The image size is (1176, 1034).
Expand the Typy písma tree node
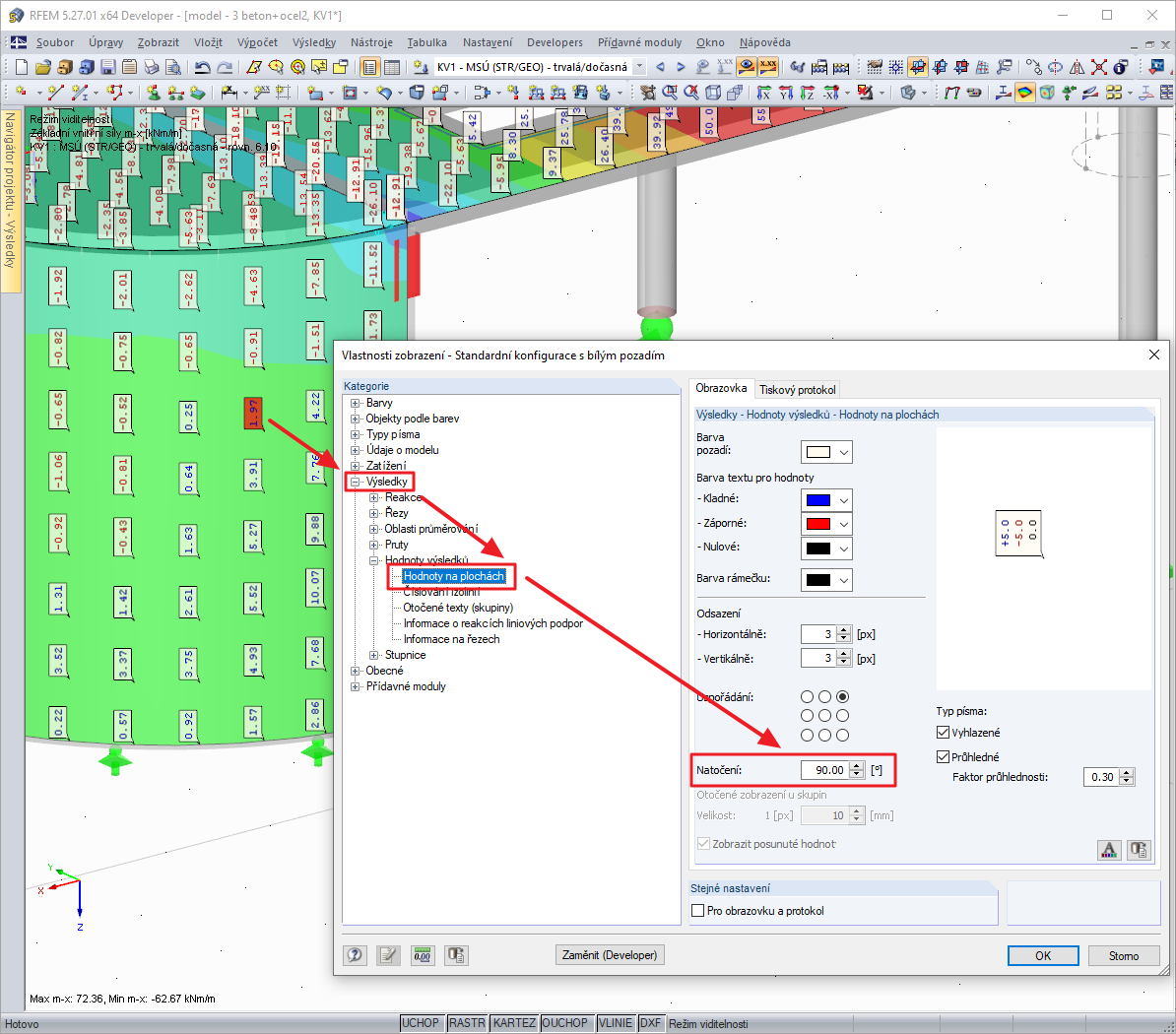(356, 434)
